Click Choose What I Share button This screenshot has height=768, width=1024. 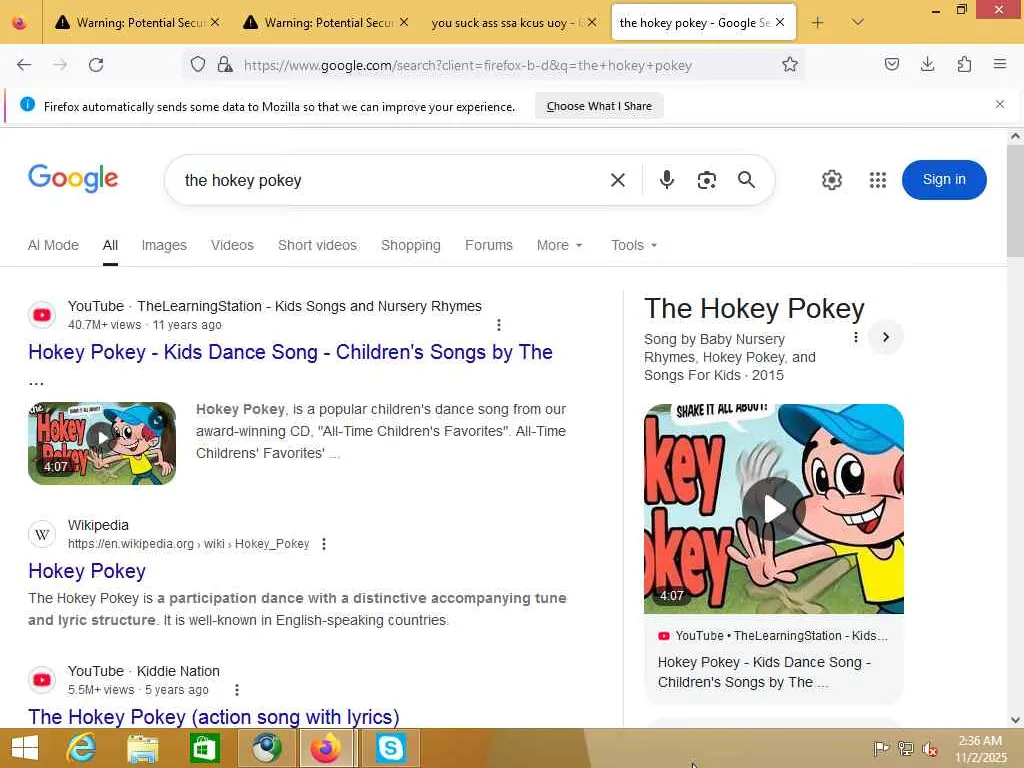[599, 106]
